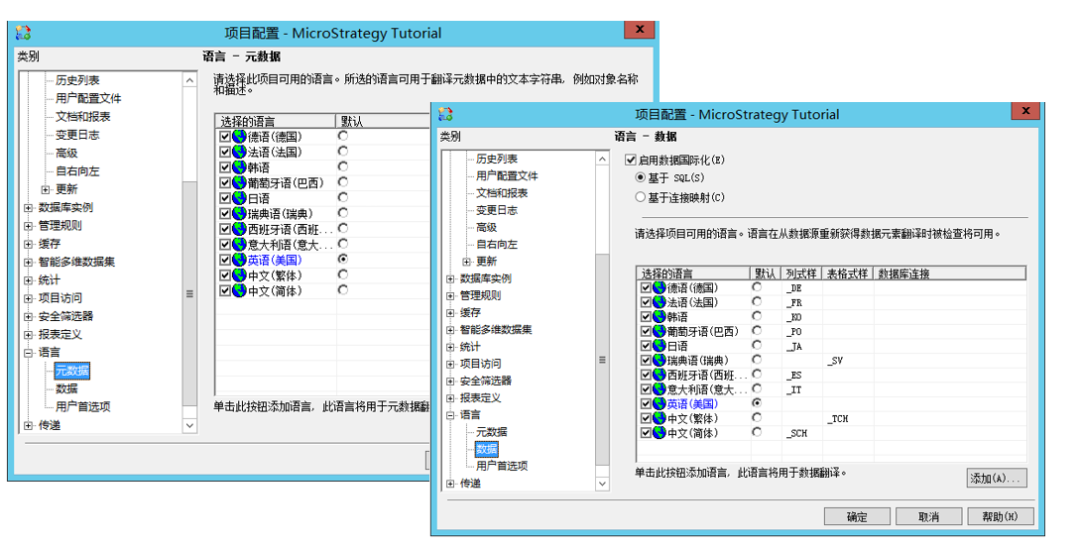Click globe icon for 日语 in back window
The width and height of the screenshot is (1080, 547).
coord(239,198)
